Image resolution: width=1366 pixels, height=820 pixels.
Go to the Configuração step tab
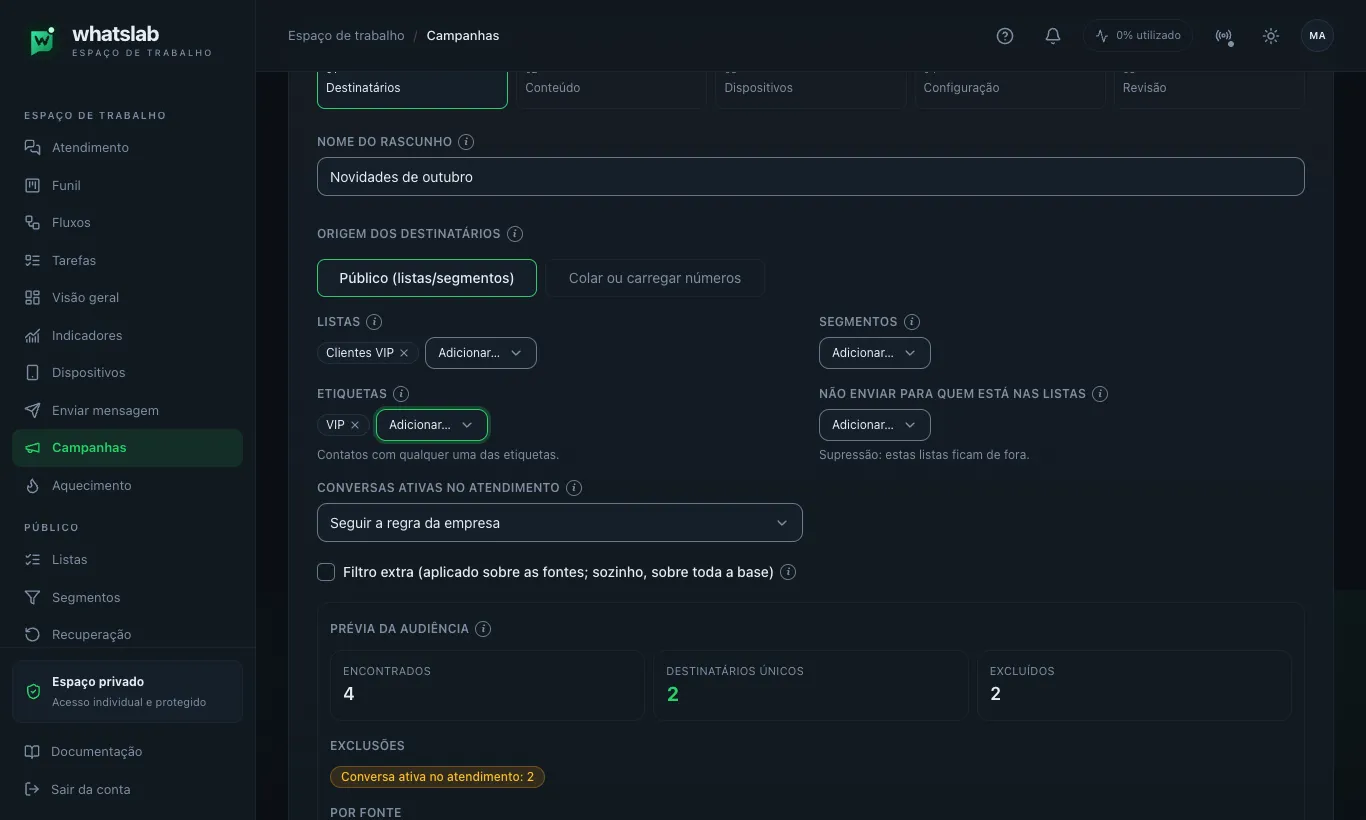[1010, 88]
